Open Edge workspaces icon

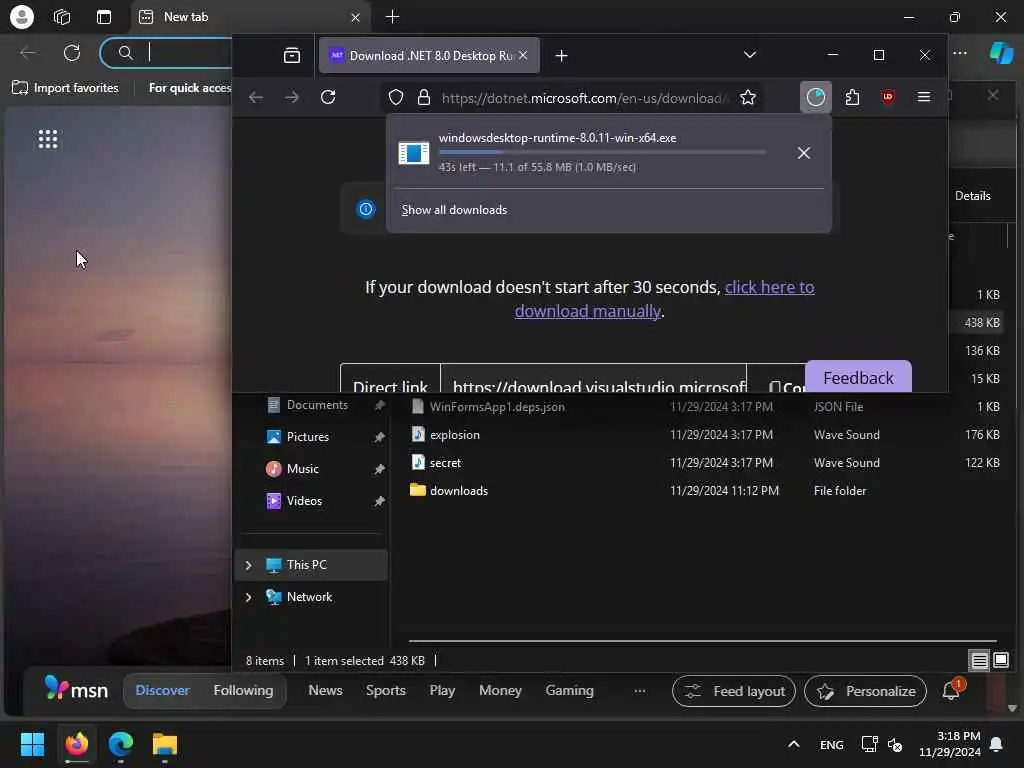click(x=62, y=17)
